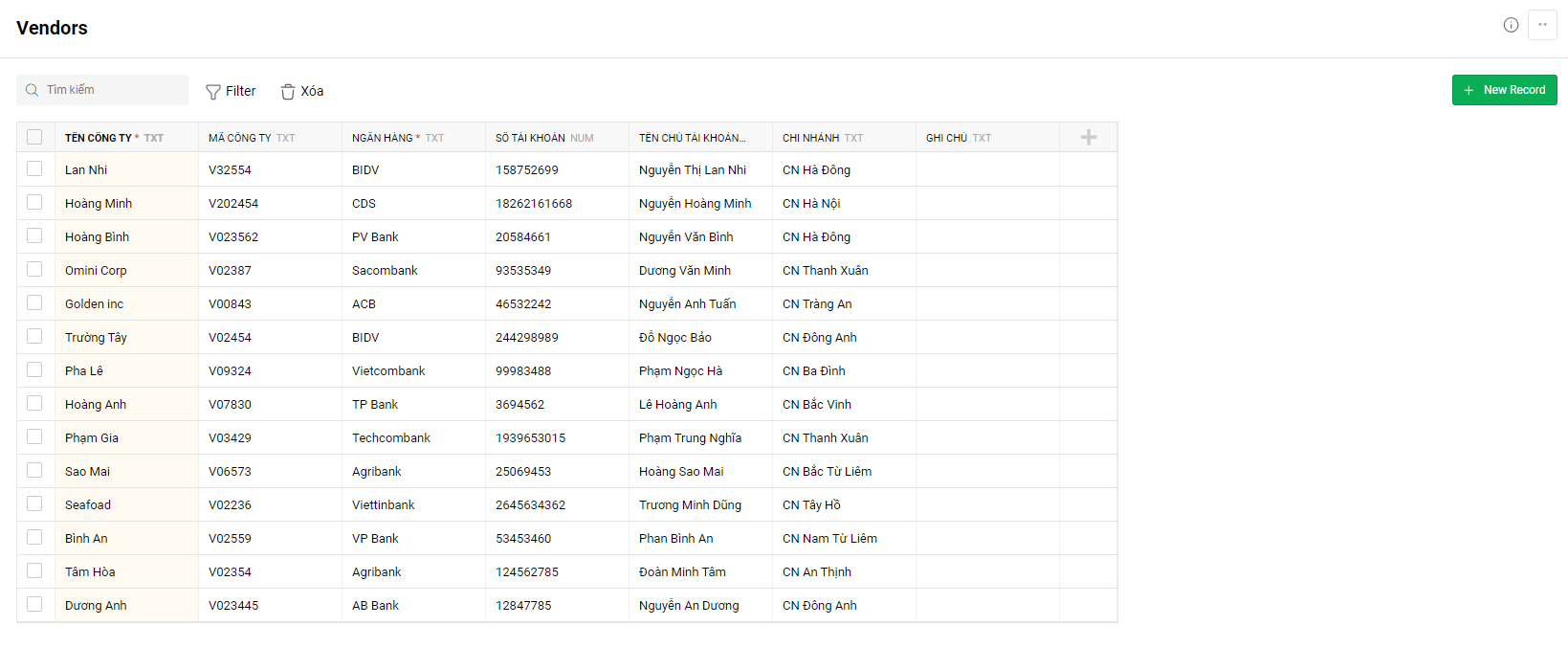Viewport: 1568px width, 648px height.
Task: Click the company code V32554
Action: (x=270, y=169)
